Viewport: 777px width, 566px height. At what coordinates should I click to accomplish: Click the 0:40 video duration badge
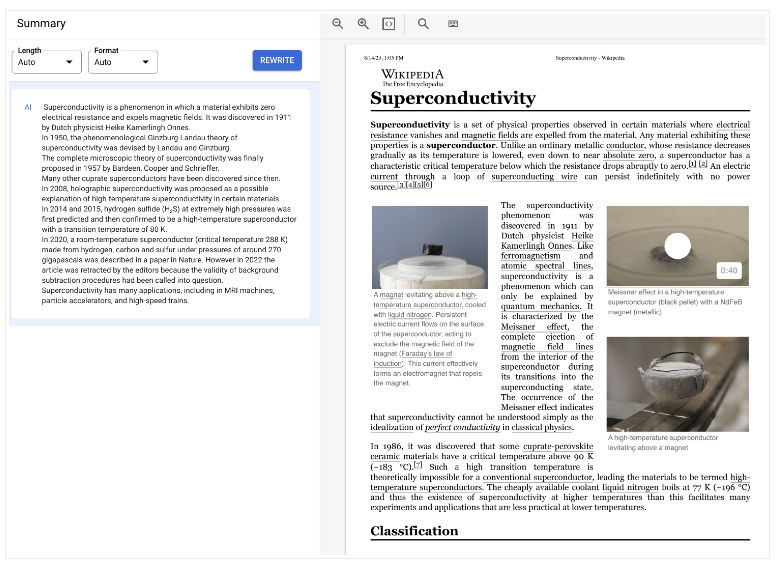click(x=729, y=271)
